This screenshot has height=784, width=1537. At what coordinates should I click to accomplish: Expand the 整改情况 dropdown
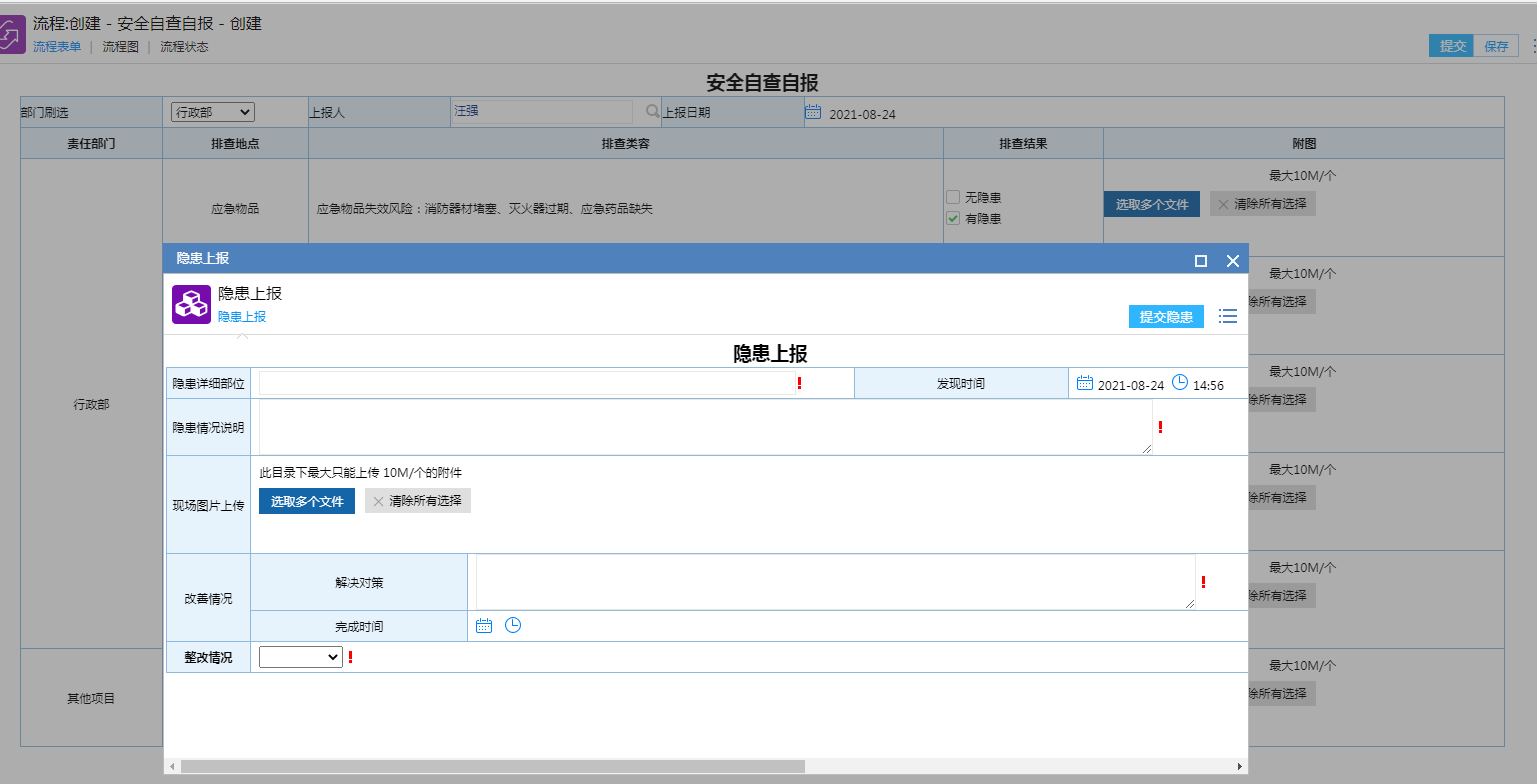point(300,657)
